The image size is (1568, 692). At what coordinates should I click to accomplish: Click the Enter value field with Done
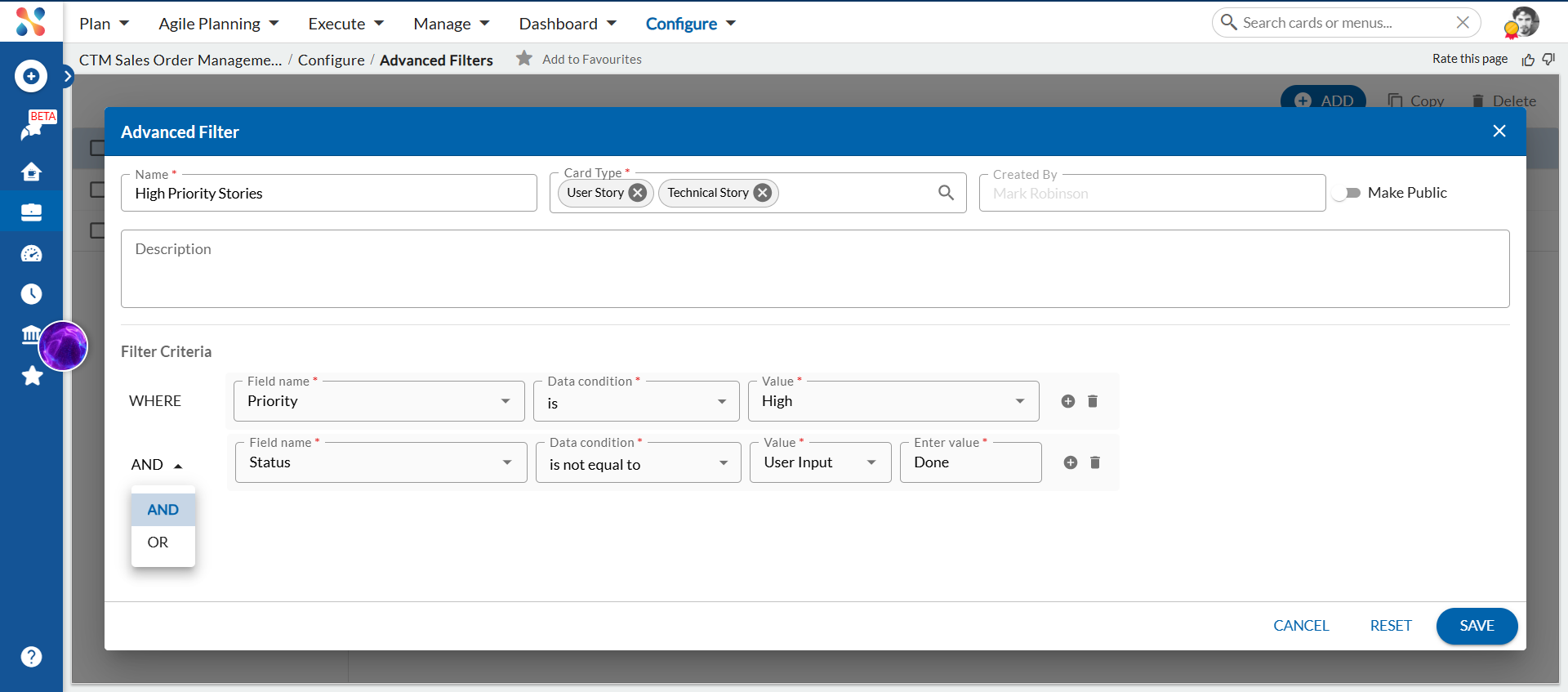coord(971,462)
